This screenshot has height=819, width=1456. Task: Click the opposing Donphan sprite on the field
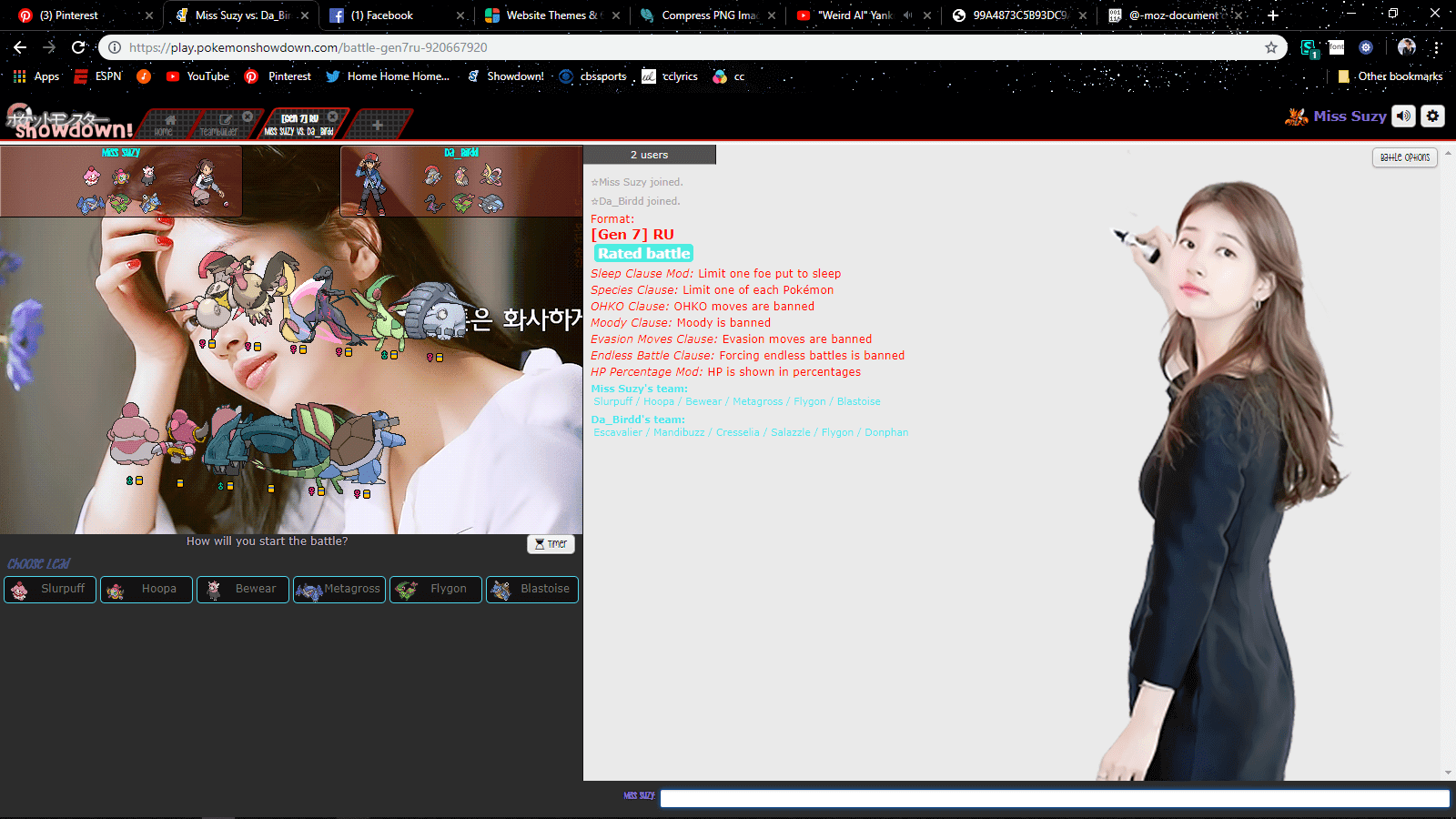tap(434, 311)
